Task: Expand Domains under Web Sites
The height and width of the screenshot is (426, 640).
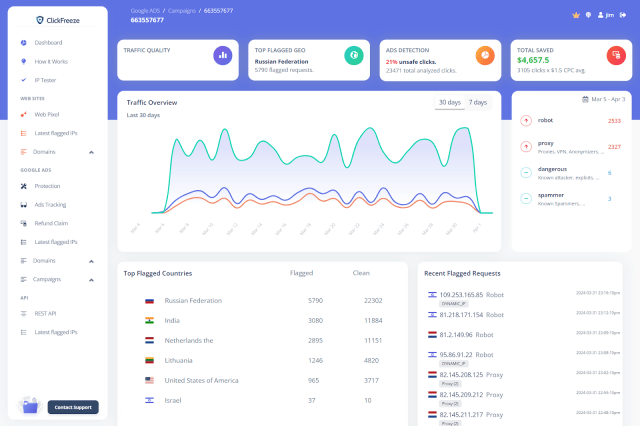Action: coord(91,152)
